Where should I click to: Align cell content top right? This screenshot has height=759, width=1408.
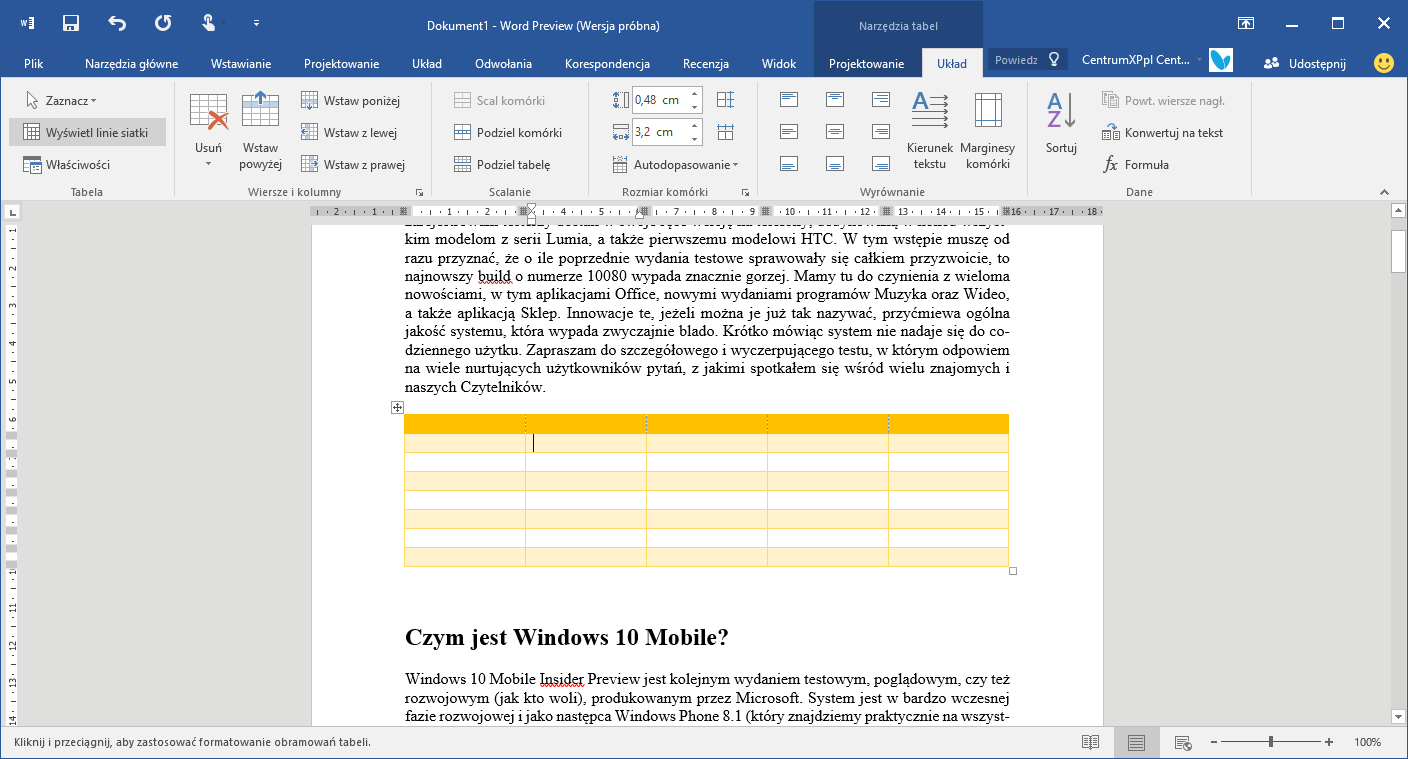point(881,100)
